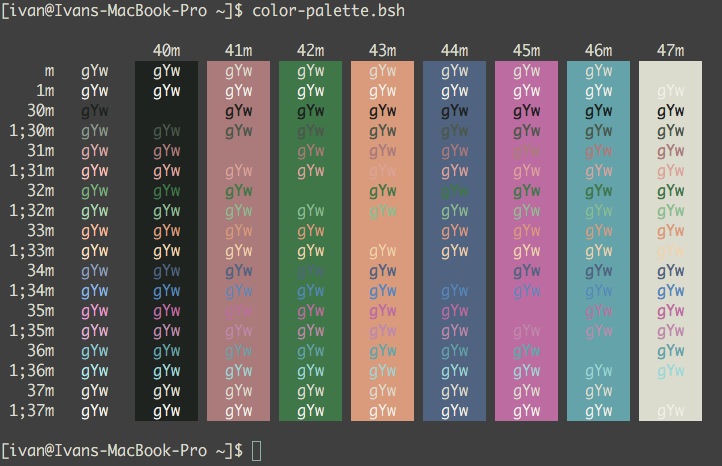The height and width of the screenshot is (466, 722).
Task: Select the 44m column header label
Action: pyautogui.click(x=454, y=50)
